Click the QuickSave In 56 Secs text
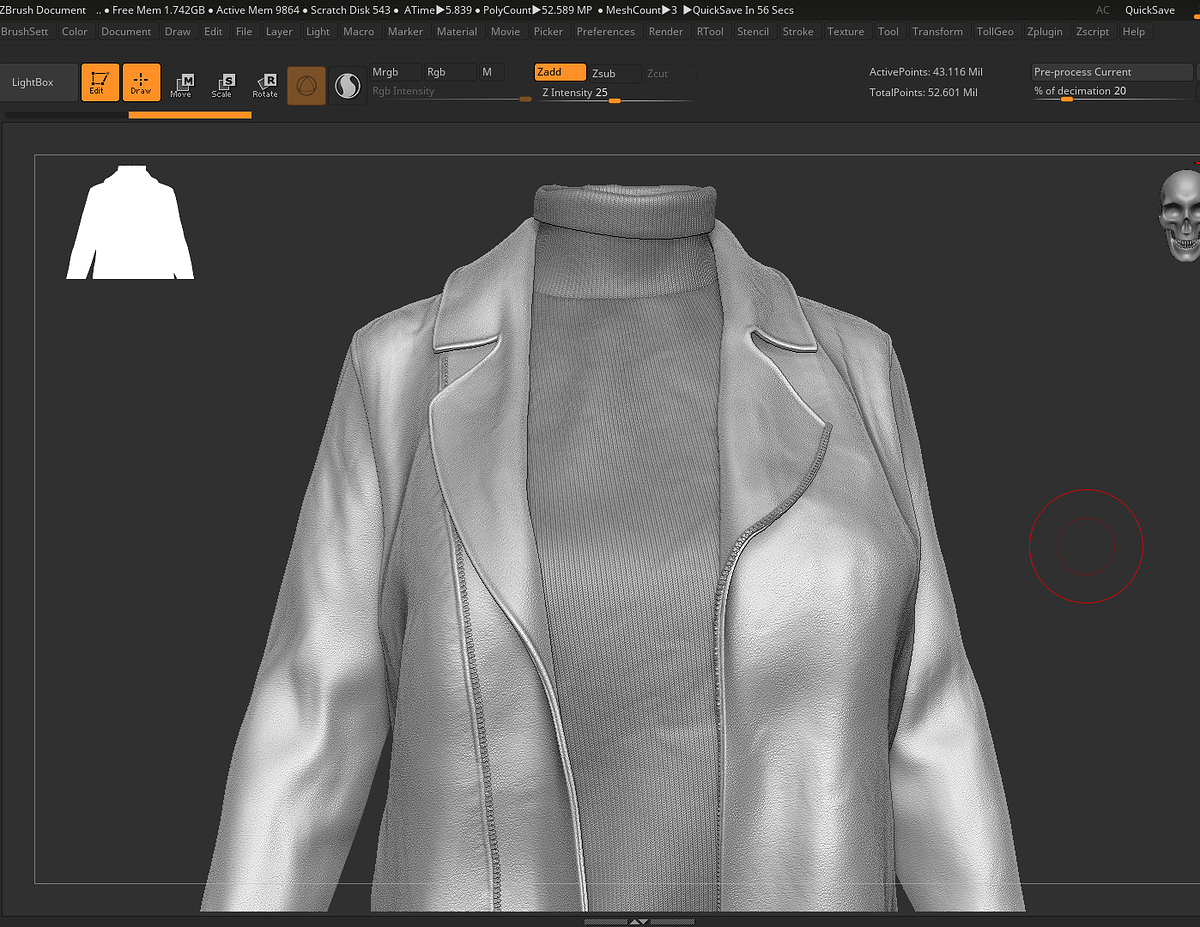 [738, 10]
